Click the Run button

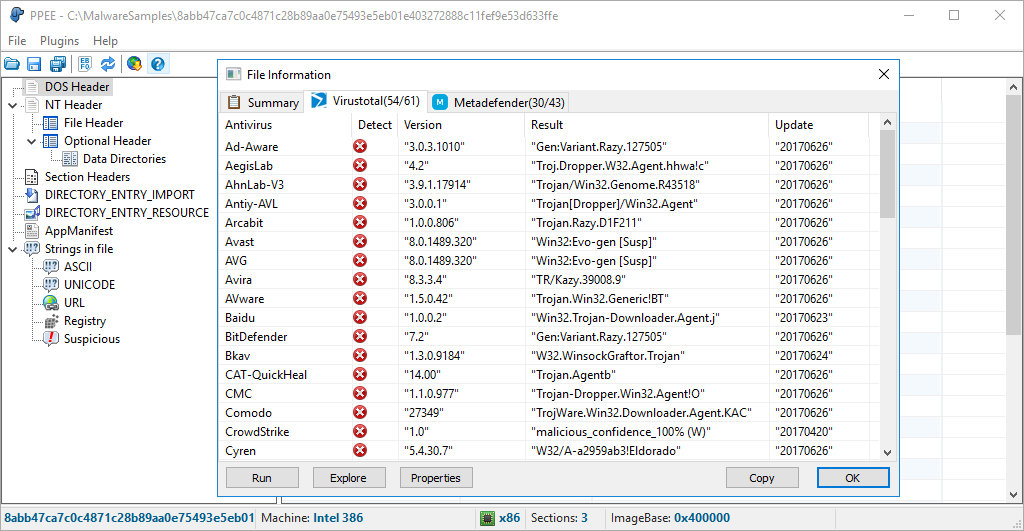262,477
